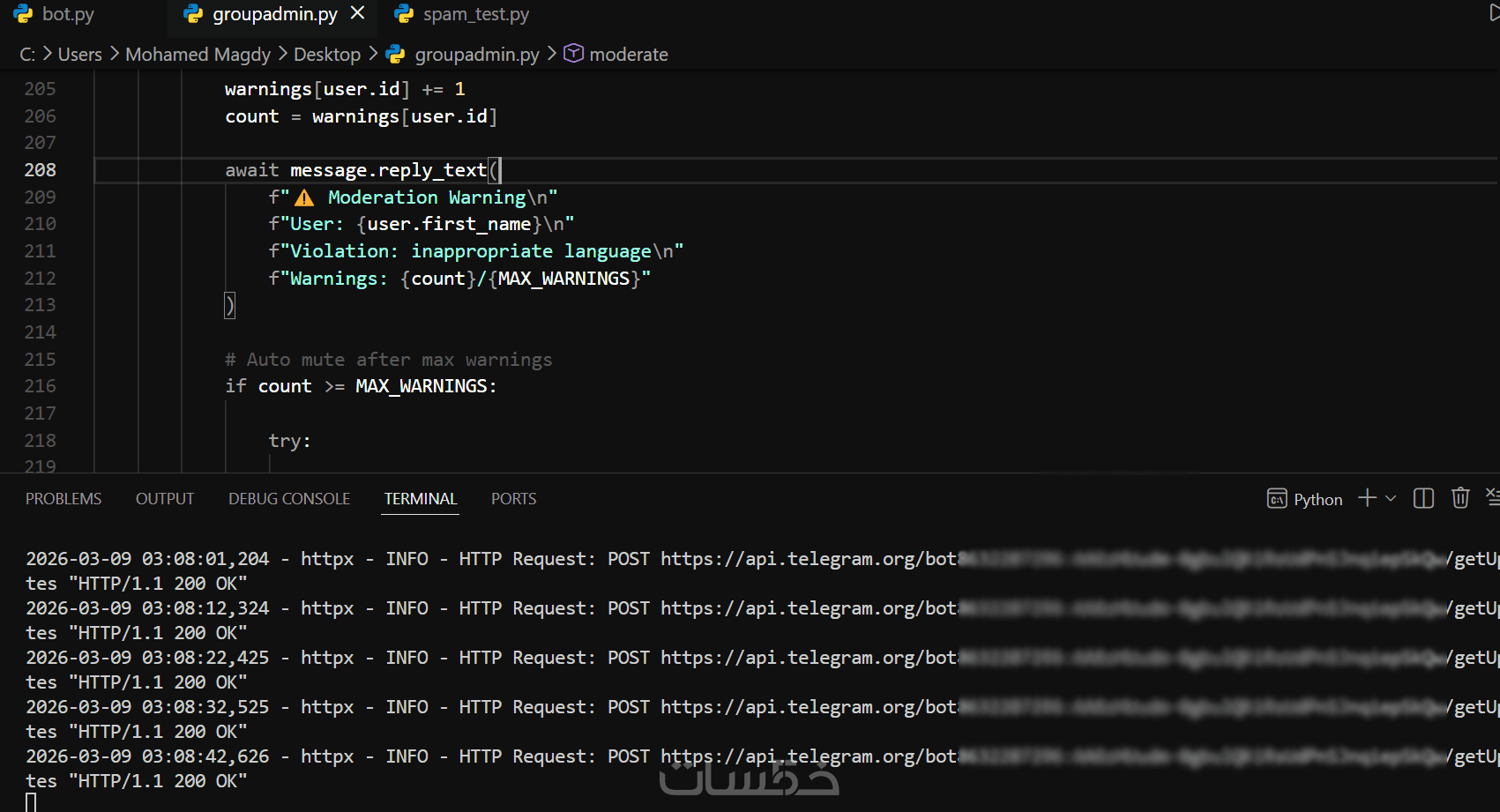Viewport: 1500px width, 812px height.
Task: Click the clear terminal icon
Action: (1492, 497)
